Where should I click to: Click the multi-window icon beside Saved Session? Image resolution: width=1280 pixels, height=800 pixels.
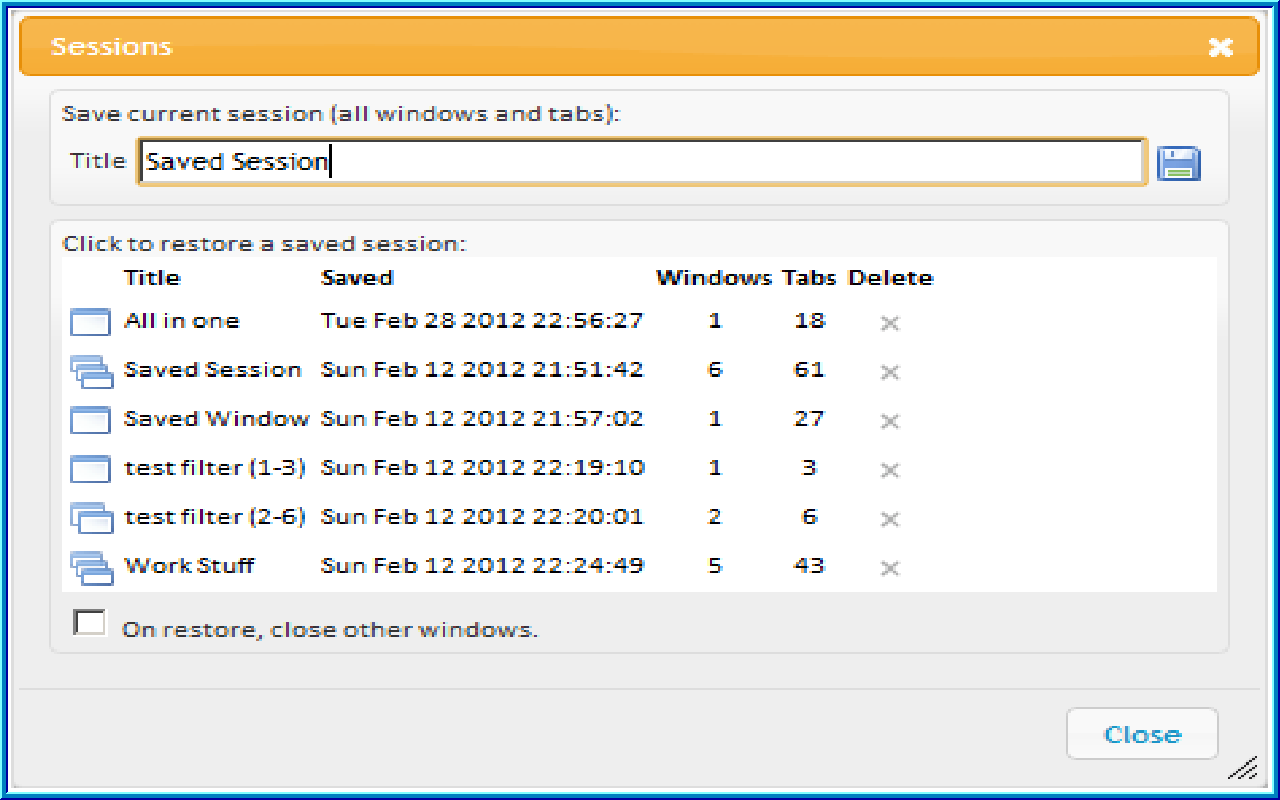pos(92,371)
